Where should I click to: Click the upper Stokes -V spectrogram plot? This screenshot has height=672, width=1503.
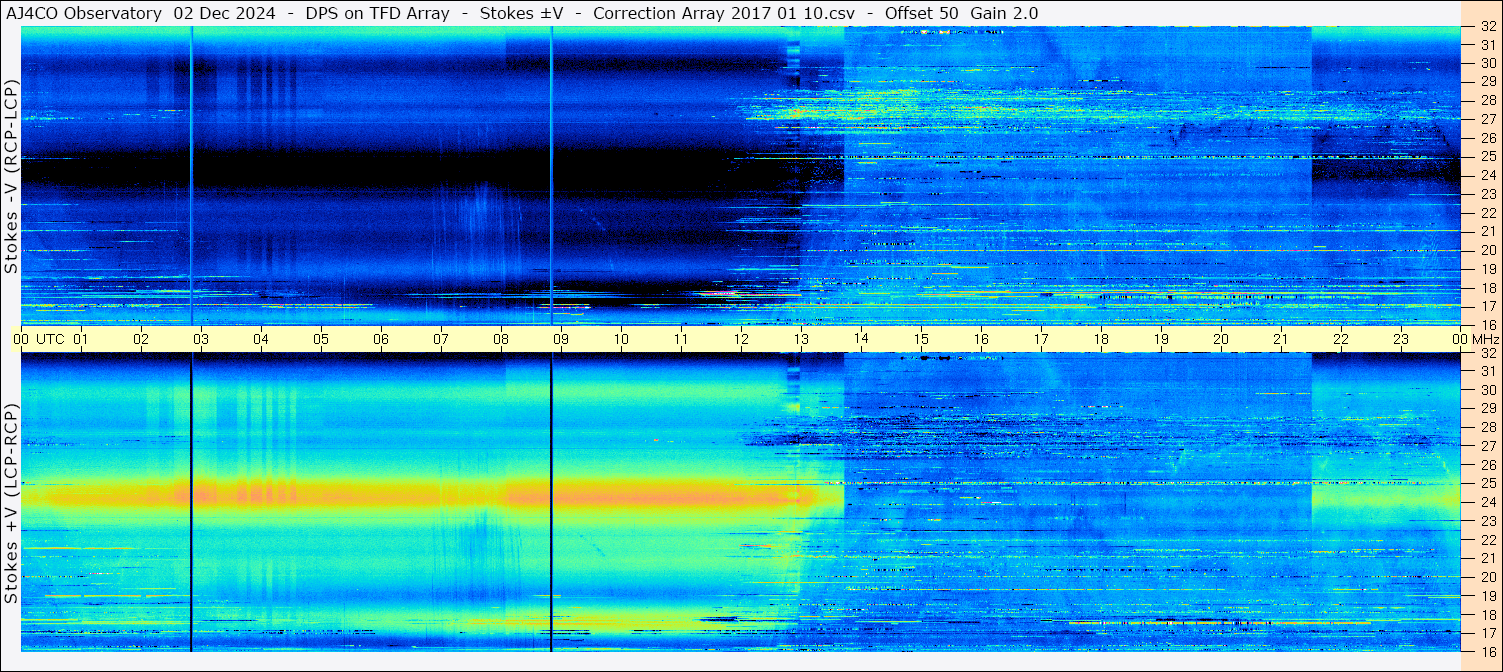point(741,176)
